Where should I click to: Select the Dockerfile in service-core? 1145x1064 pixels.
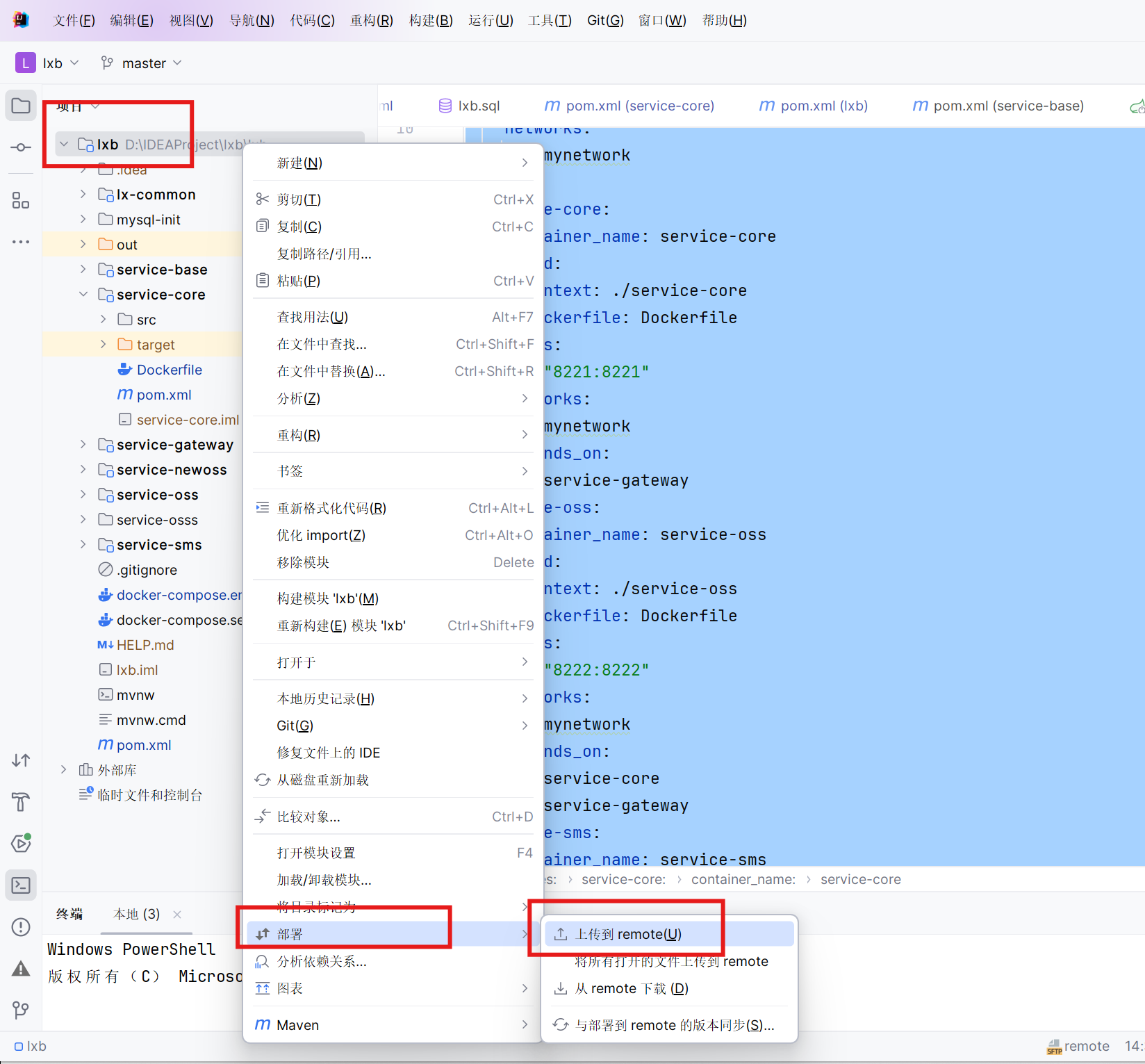tap(170, 370)
